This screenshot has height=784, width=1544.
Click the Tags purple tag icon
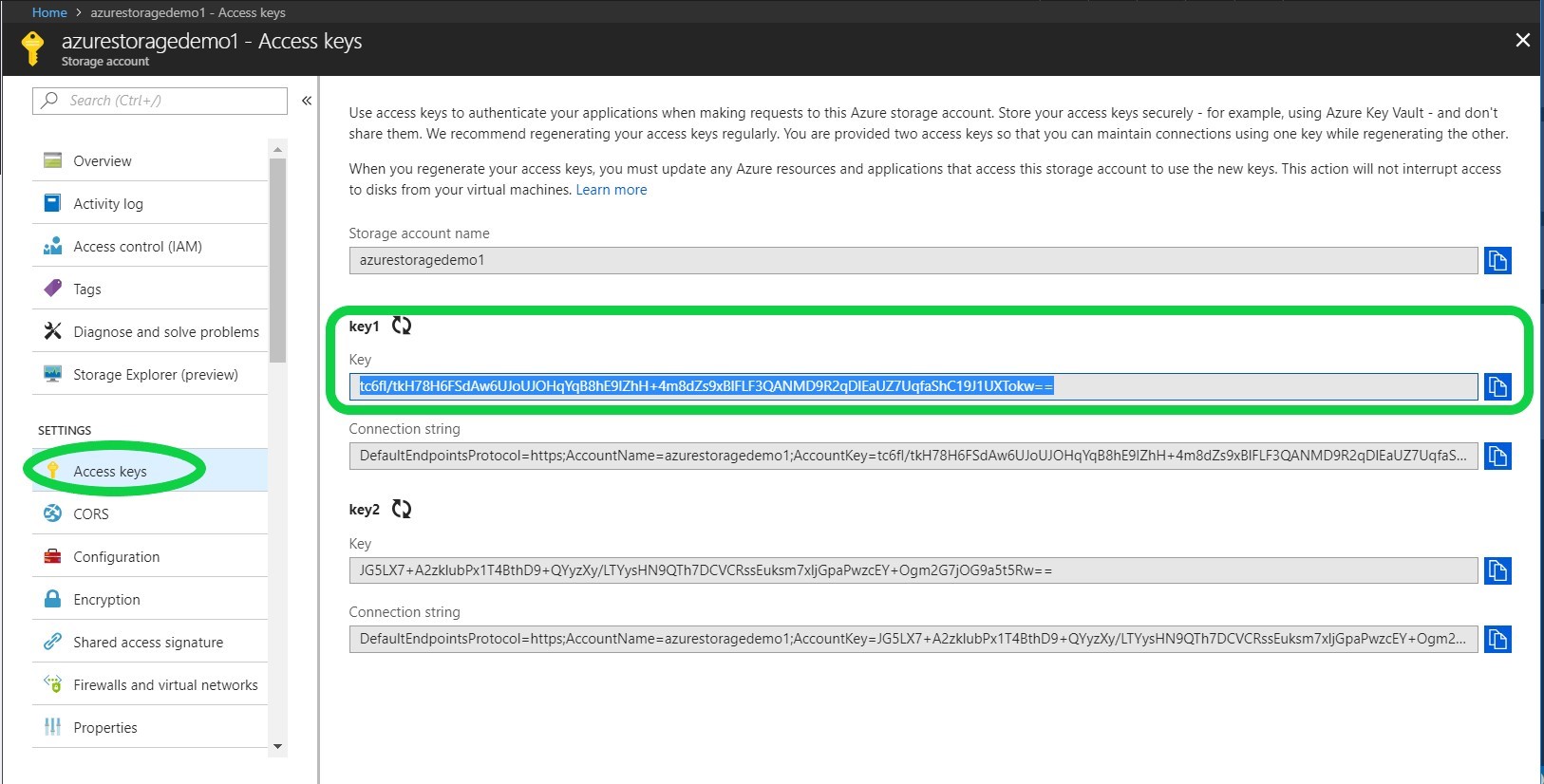pos(53,289)
